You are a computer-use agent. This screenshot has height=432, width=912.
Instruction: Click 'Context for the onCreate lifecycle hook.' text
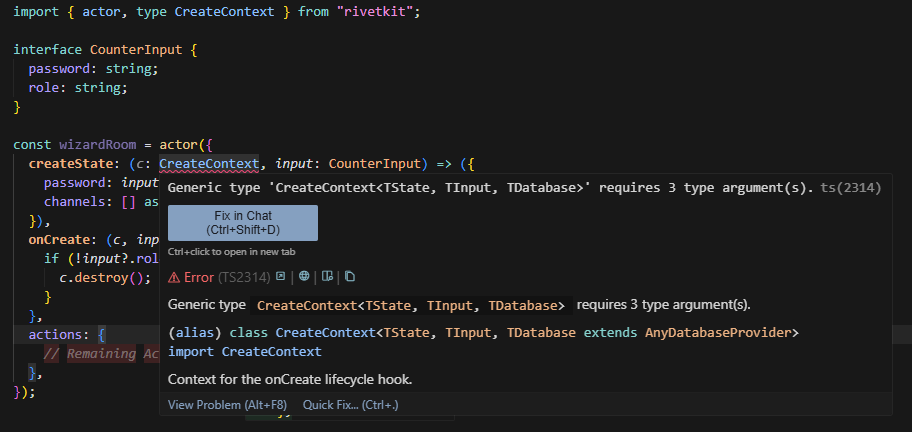click(x=290, y=380)
